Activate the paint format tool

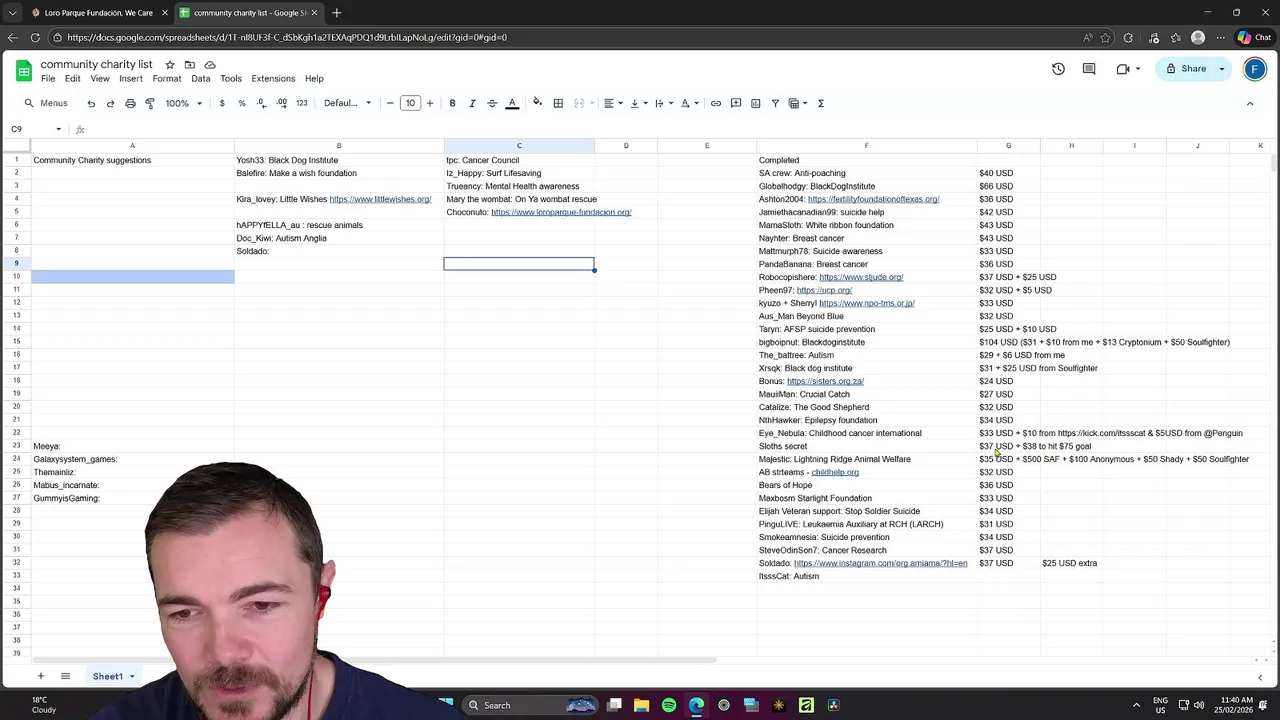coord(150,103)
